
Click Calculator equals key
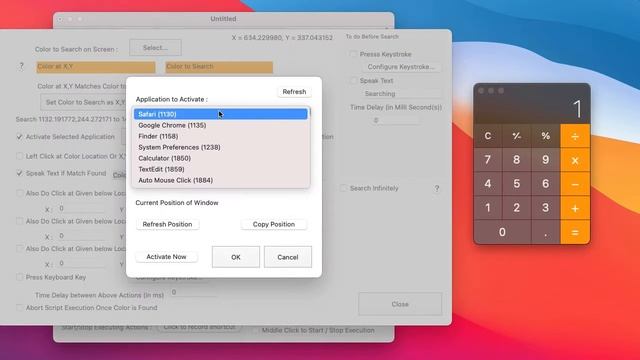click(575, 232)
